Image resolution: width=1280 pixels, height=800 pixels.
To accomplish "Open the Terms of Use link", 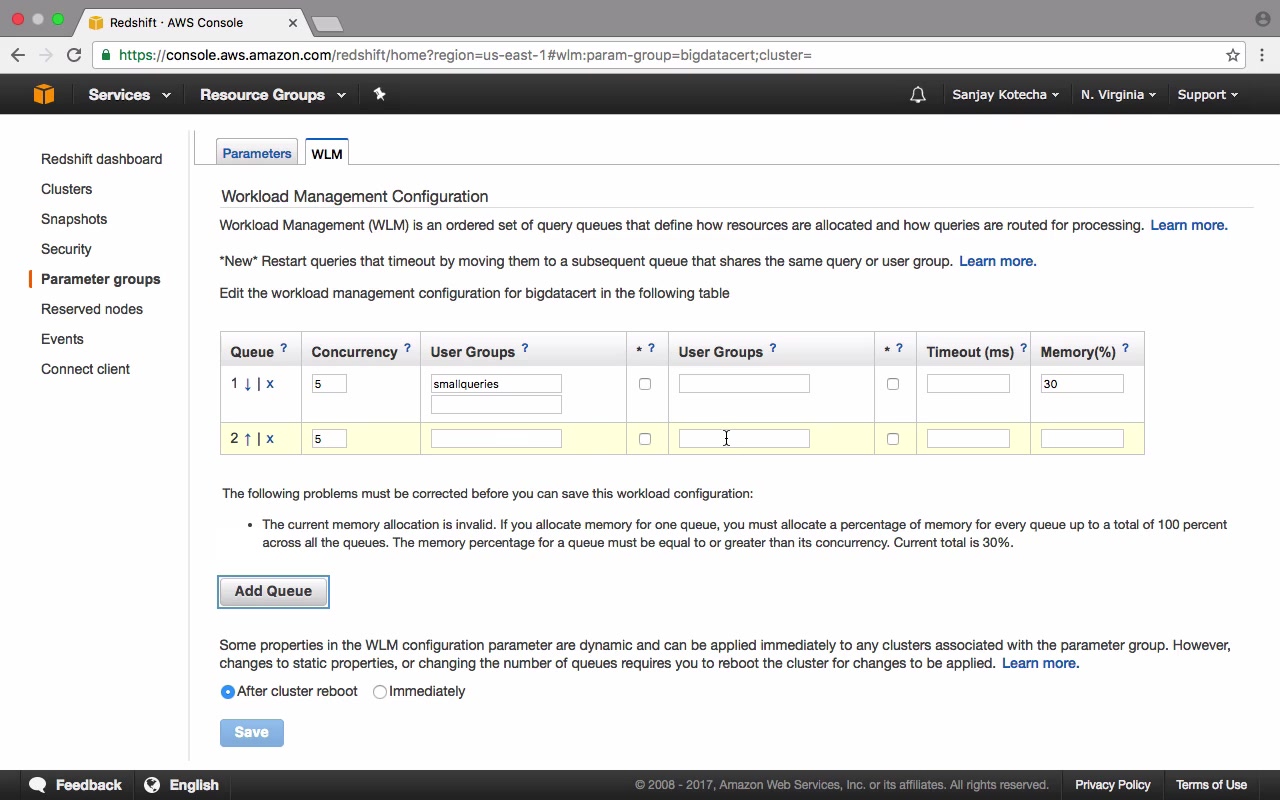I will point(1211,785).
